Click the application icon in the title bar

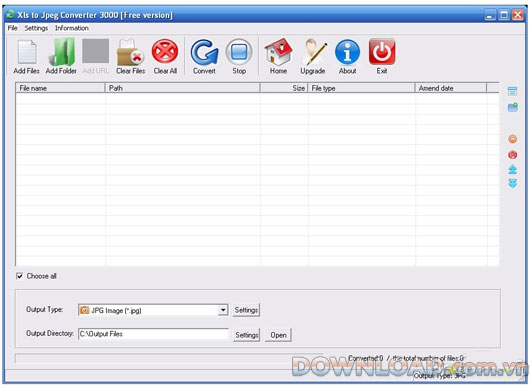(x=10, y=14)
